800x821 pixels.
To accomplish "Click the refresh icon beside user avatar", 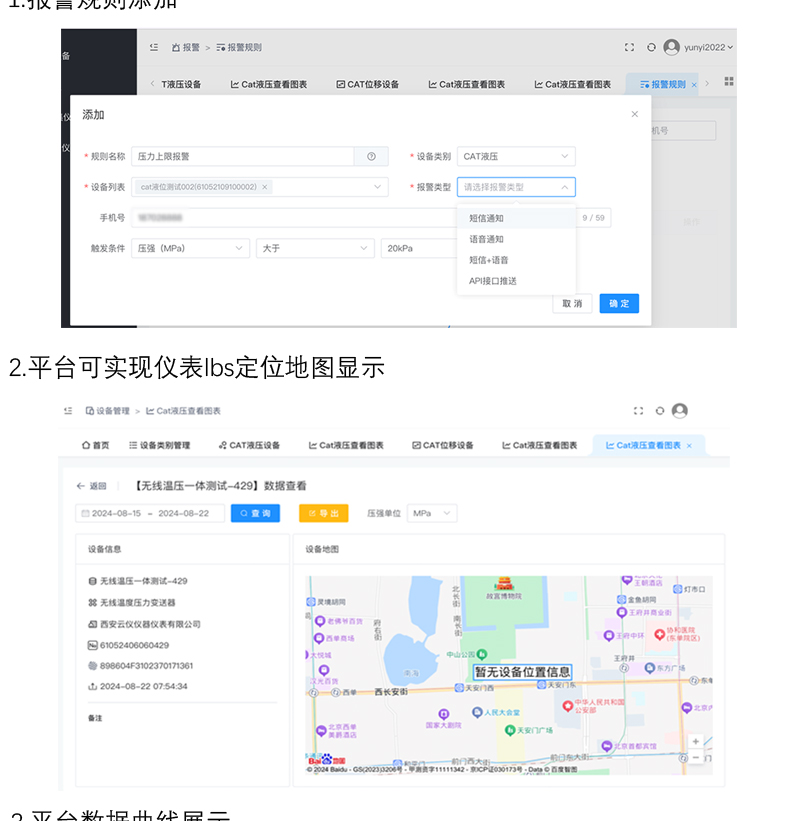I will [651, 47].
